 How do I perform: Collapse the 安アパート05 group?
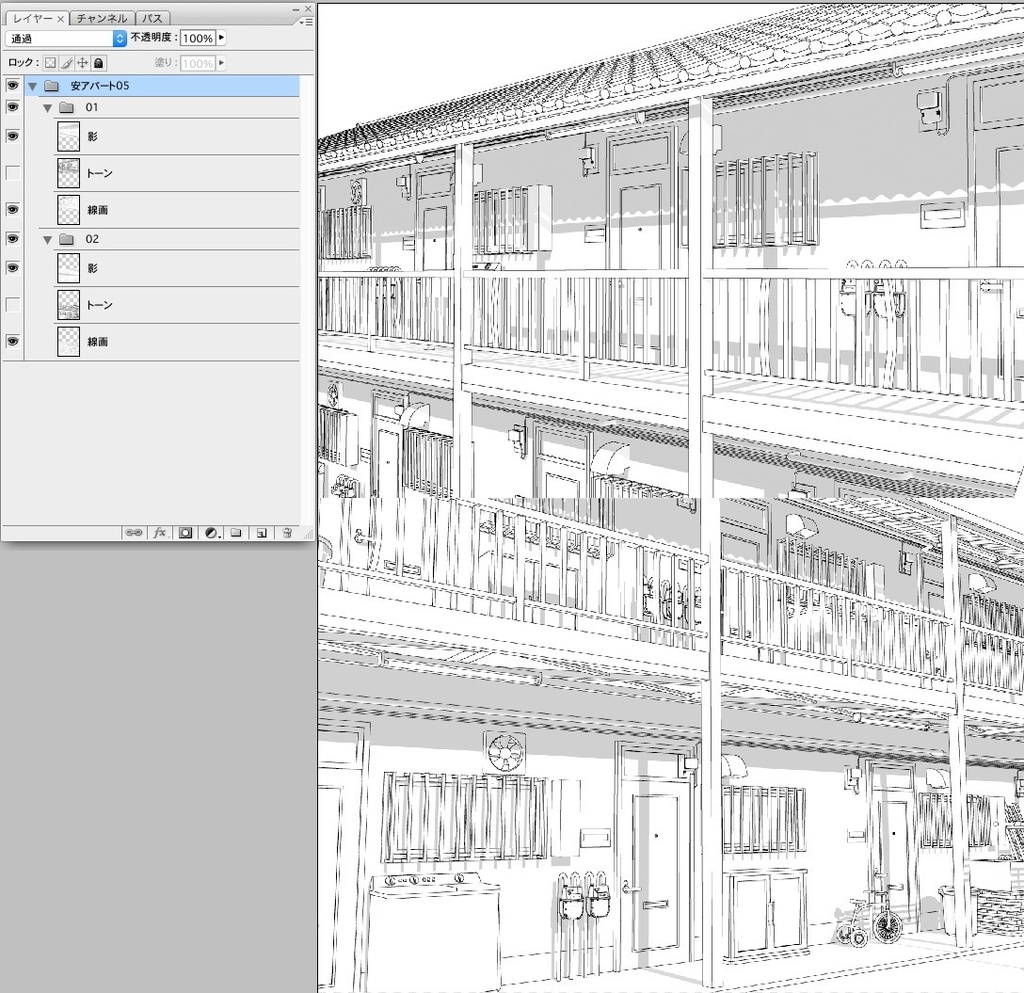pos(32,86)
